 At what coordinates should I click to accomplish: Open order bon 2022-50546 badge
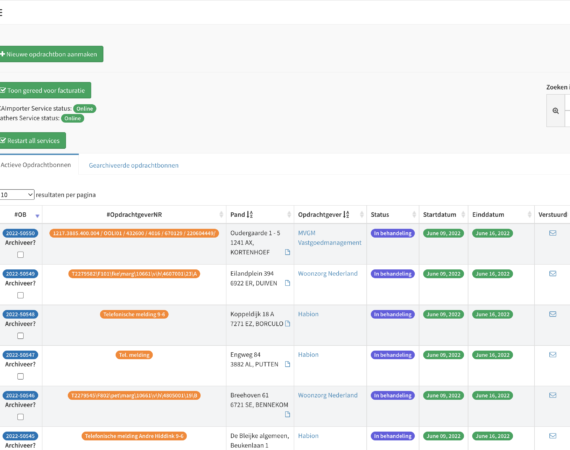pos(20,395)
